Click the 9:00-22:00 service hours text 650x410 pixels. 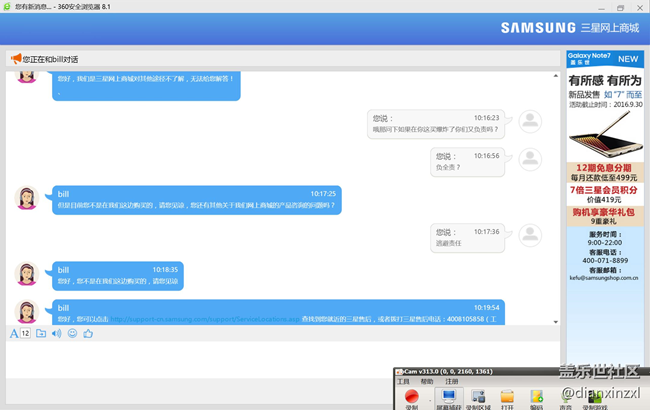pyautogui.click(x=605, y=243)
